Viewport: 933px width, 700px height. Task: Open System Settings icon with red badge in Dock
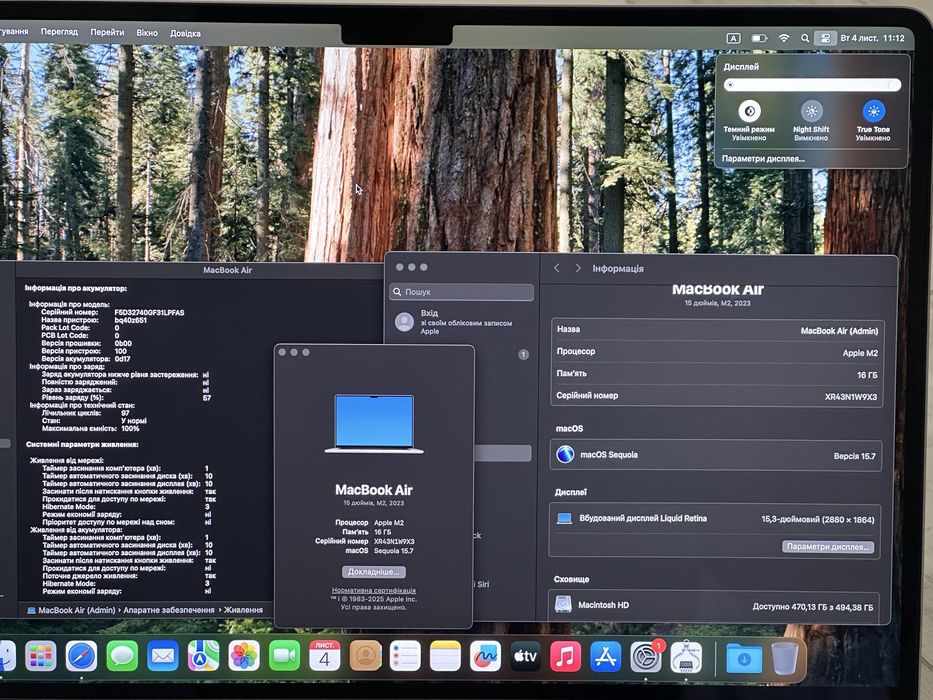646,657
